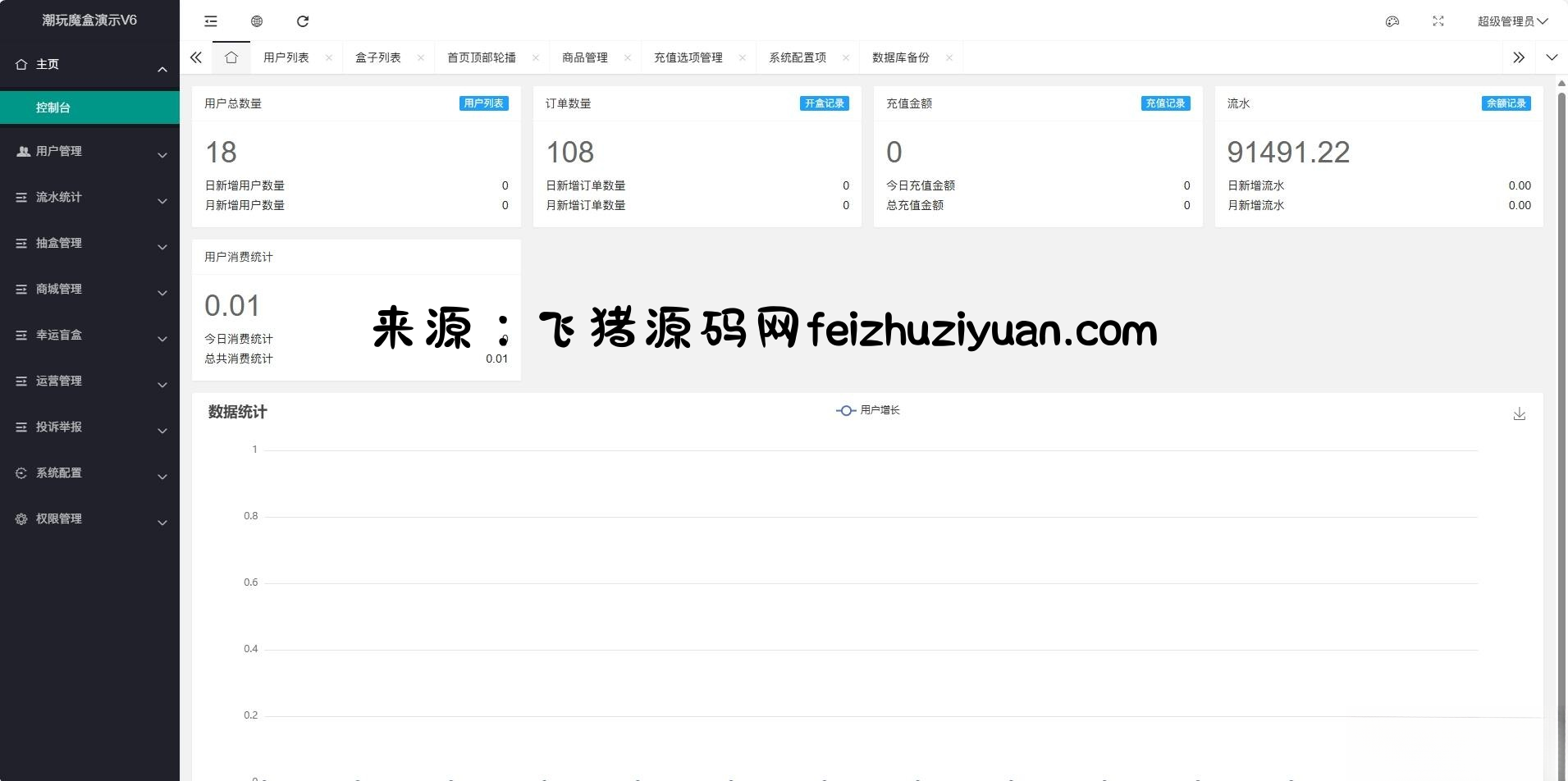Screen dimensions: 1568x781
Task: Open the 超级管理员 account dropdown
Action: pyautogui.click(x=1511, y=21)
